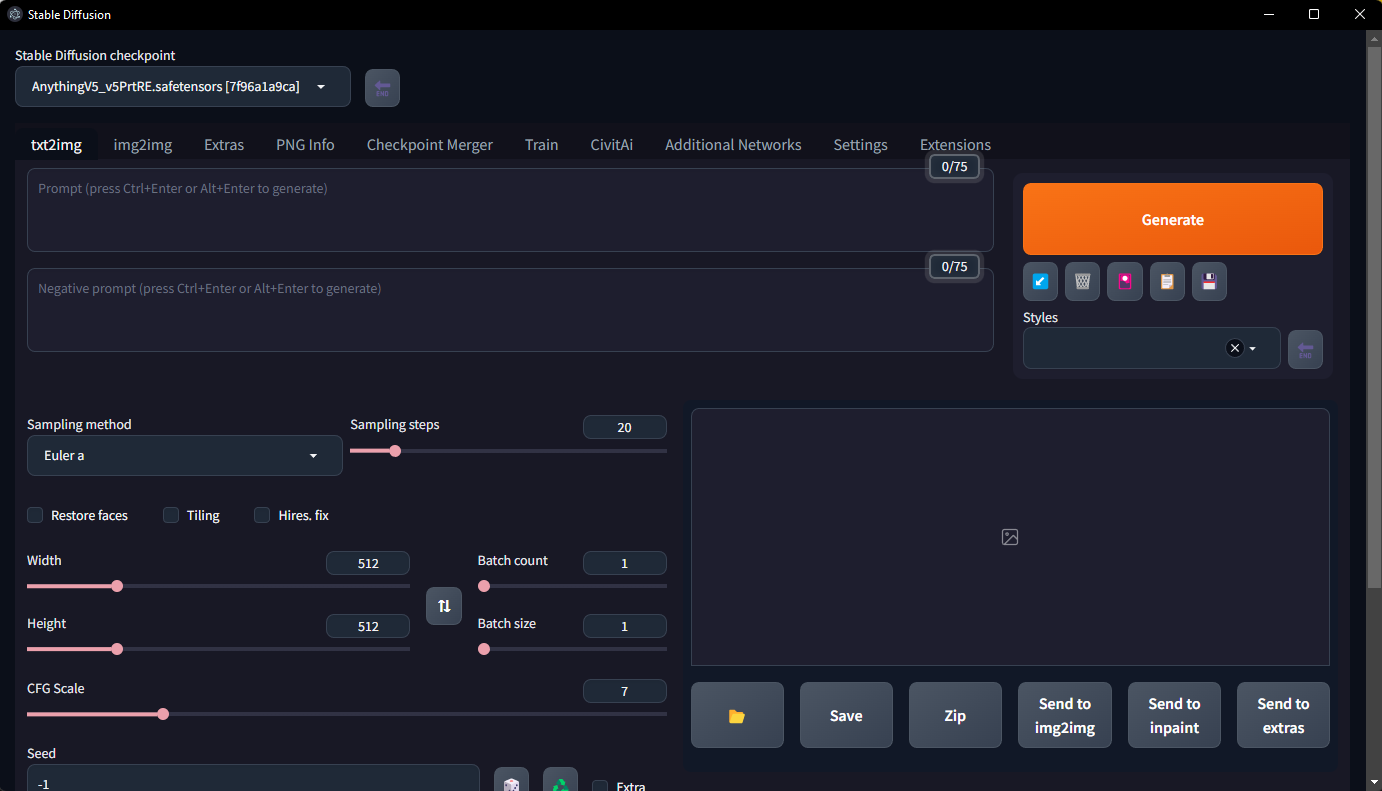Screen dimensions: 1382x791
Task: Switch to the img2img tab
Action: (x=142, y=144)
